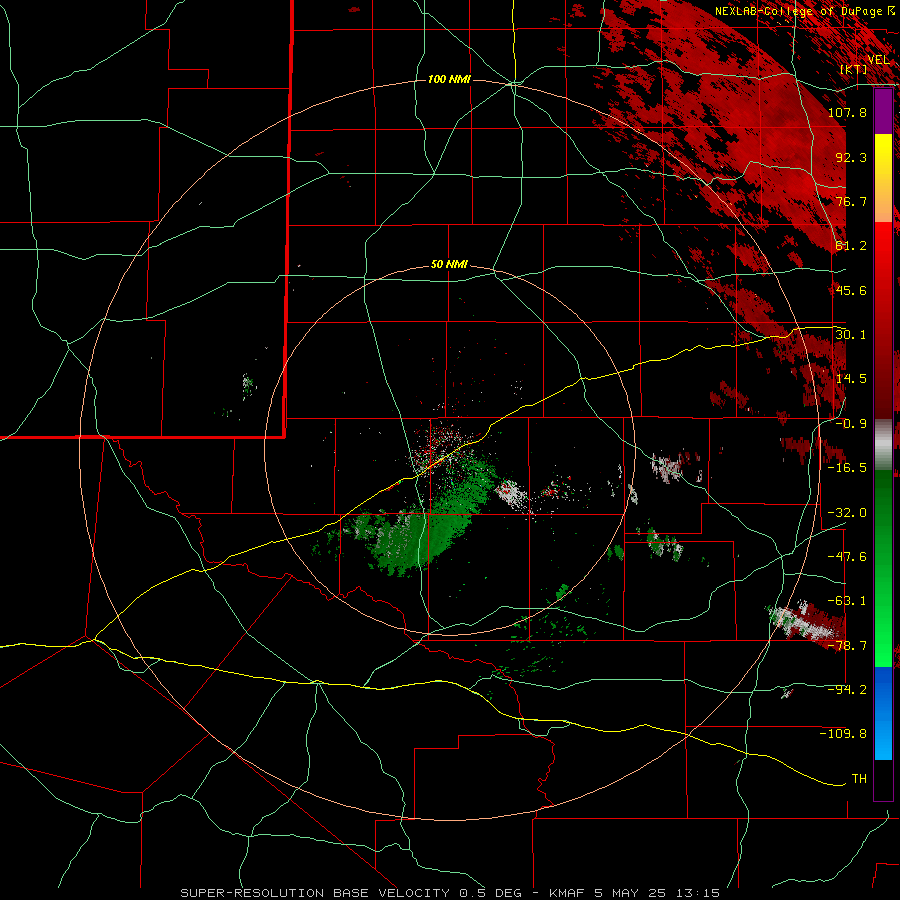Click the [KT] units label
Viewport: 900px width, 900px height.
(x=853, y=69)
